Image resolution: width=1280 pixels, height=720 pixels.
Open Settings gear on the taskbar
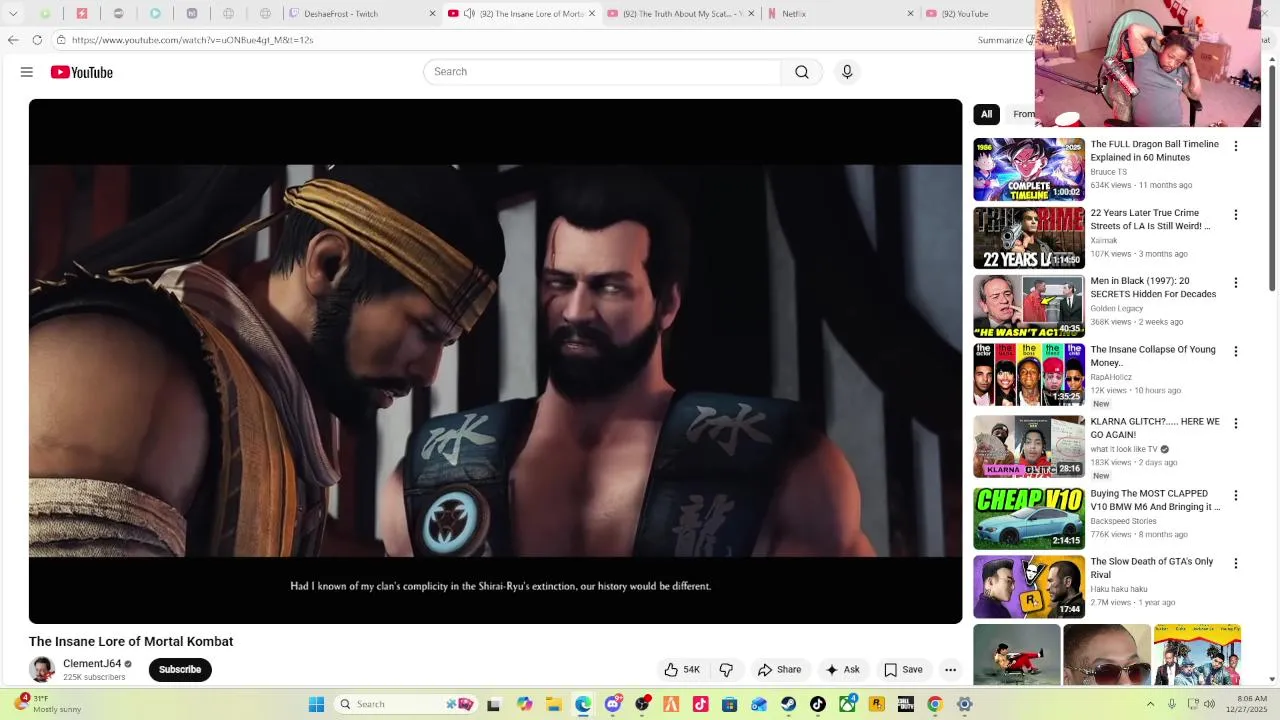click(x=965, y=704)
